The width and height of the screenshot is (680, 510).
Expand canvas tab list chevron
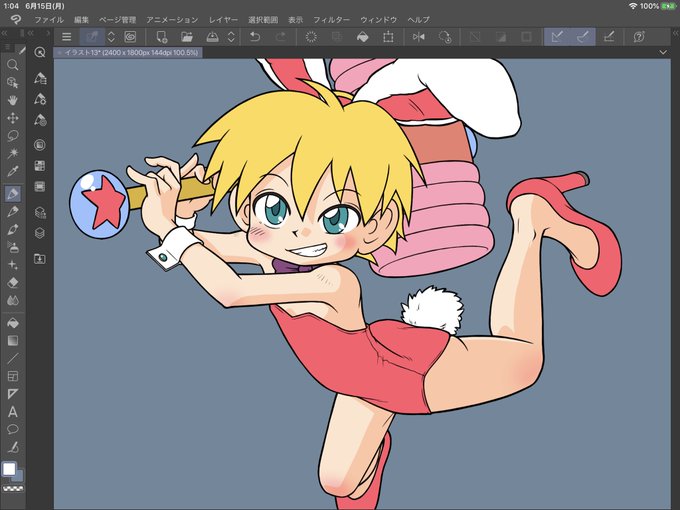663,52
